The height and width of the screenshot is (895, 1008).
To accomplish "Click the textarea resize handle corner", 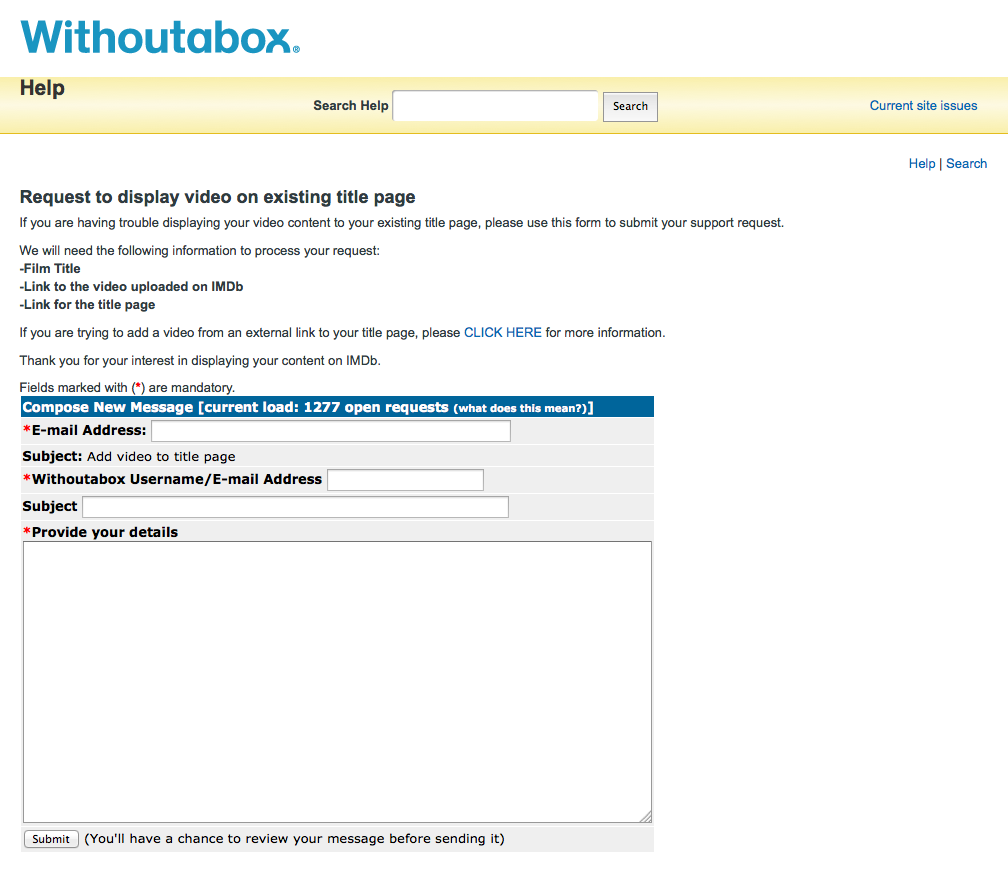I will (646, 817).
